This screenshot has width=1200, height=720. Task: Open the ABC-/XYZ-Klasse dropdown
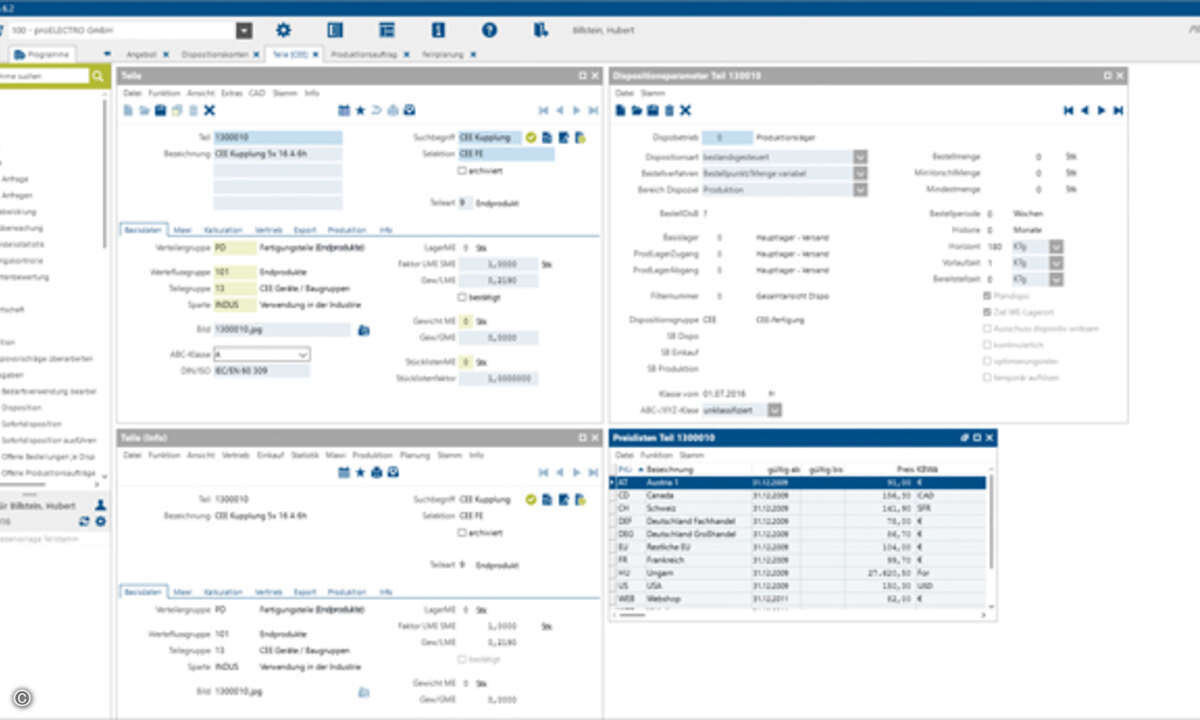click(775, 410)
